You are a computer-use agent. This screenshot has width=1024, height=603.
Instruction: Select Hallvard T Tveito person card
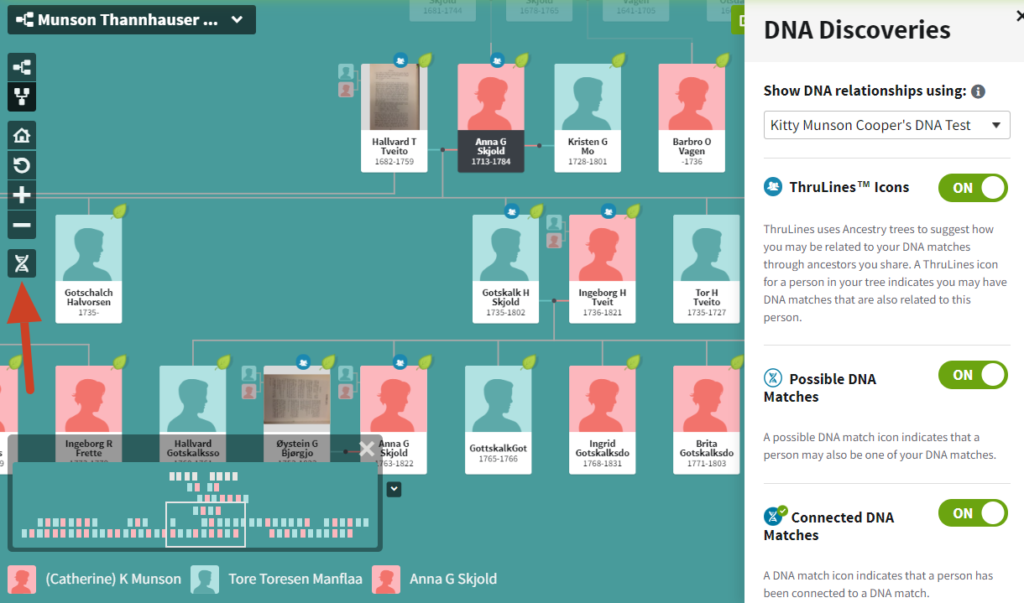pyautogui.click(x=394, y=118)
